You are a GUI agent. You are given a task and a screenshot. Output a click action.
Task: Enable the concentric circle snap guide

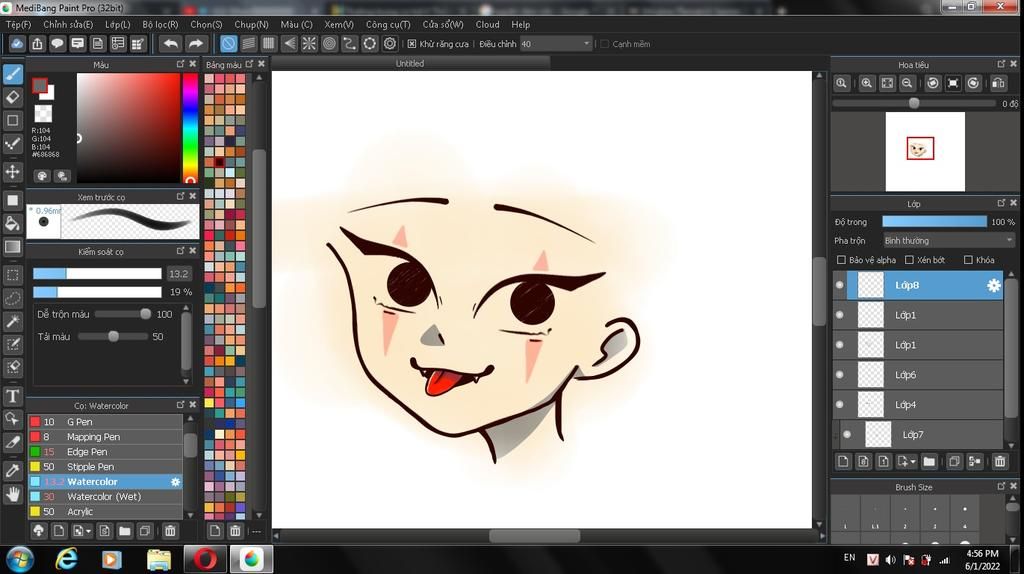[x=329, y=44]
